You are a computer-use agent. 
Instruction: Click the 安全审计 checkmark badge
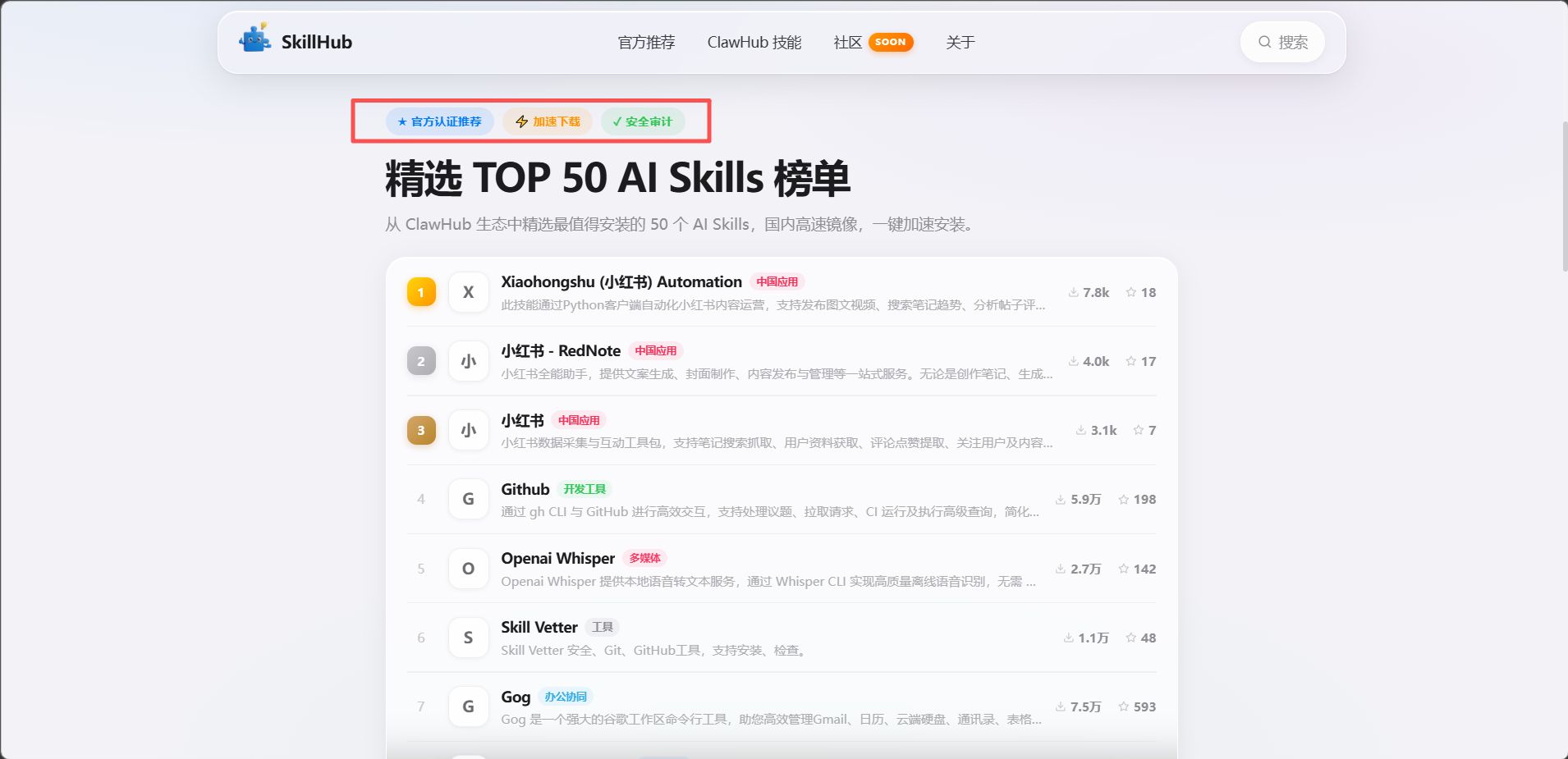pyautogui.click(x=643, y=121)
